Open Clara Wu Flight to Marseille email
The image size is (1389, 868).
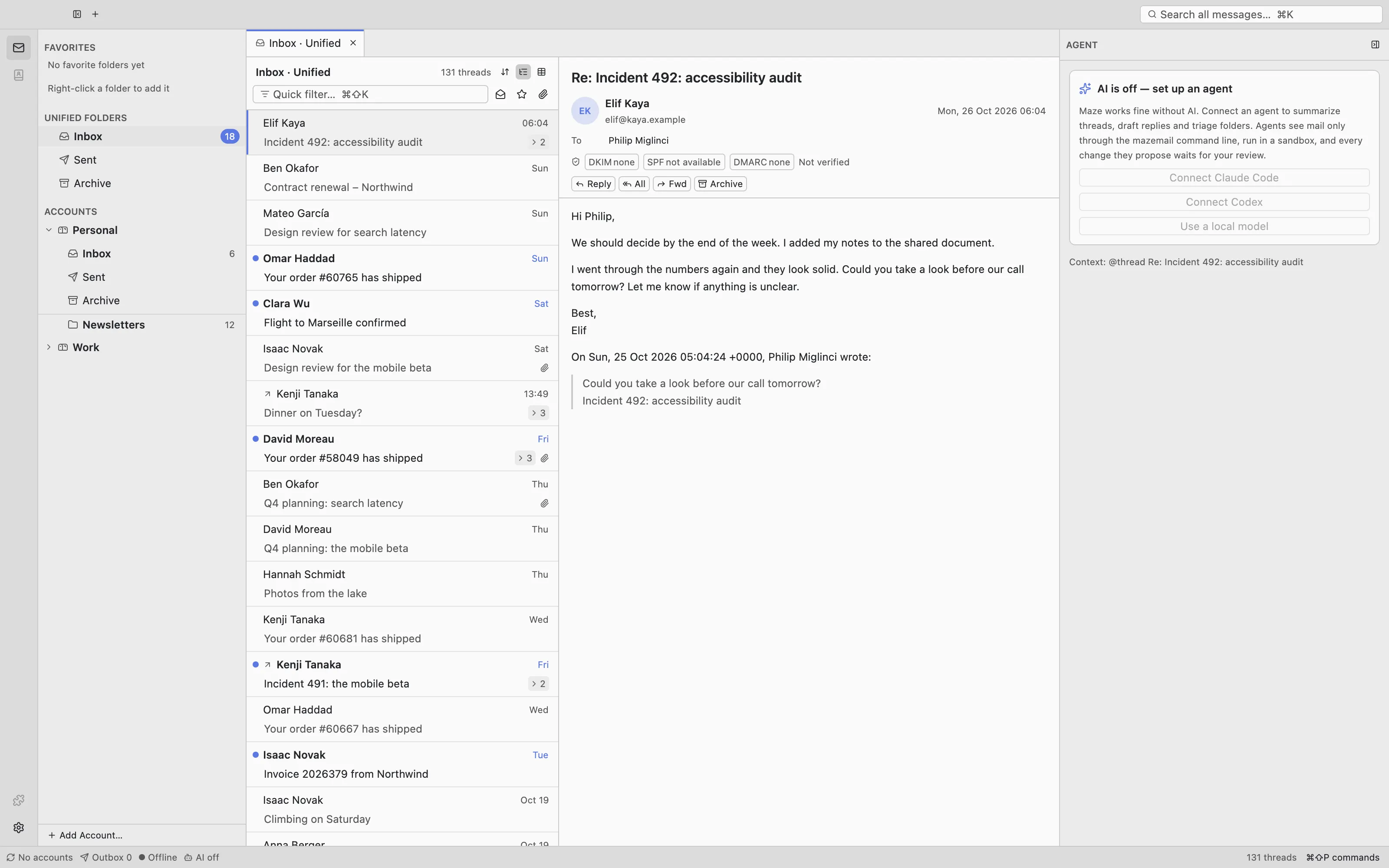pos(402,313)
